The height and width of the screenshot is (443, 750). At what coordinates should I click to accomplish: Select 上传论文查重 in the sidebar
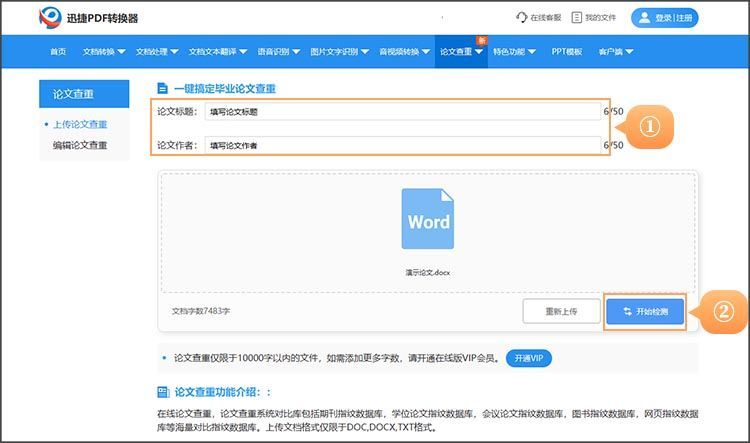(80, 124)
